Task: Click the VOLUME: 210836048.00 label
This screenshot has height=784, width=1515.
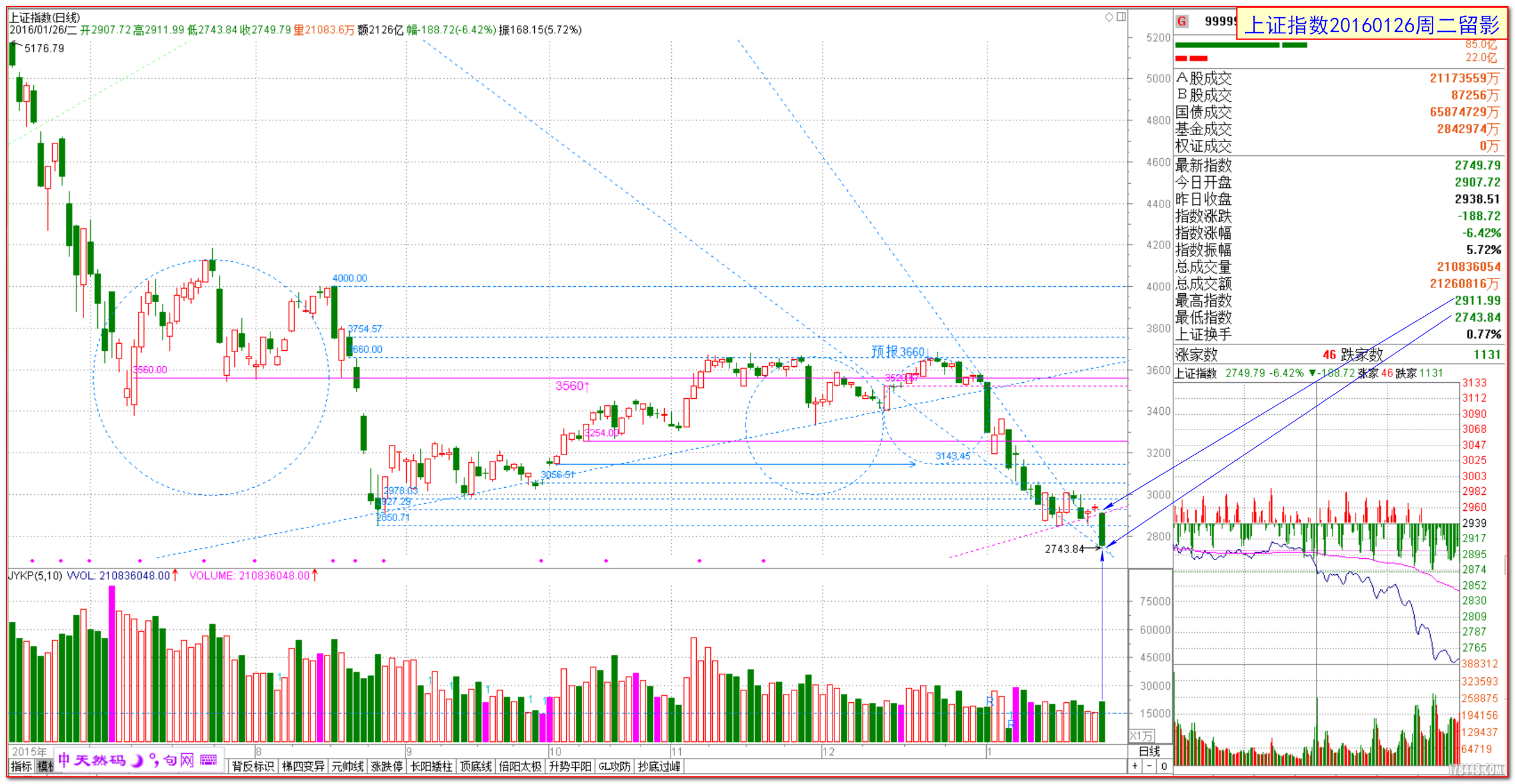Action: tap(253, 575)
